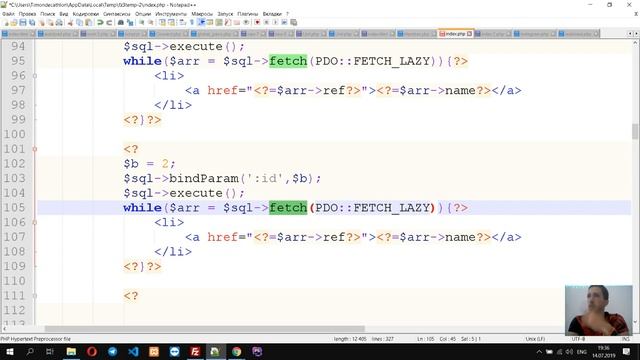Open Google Chrome from taskbar

click(236, 352)
